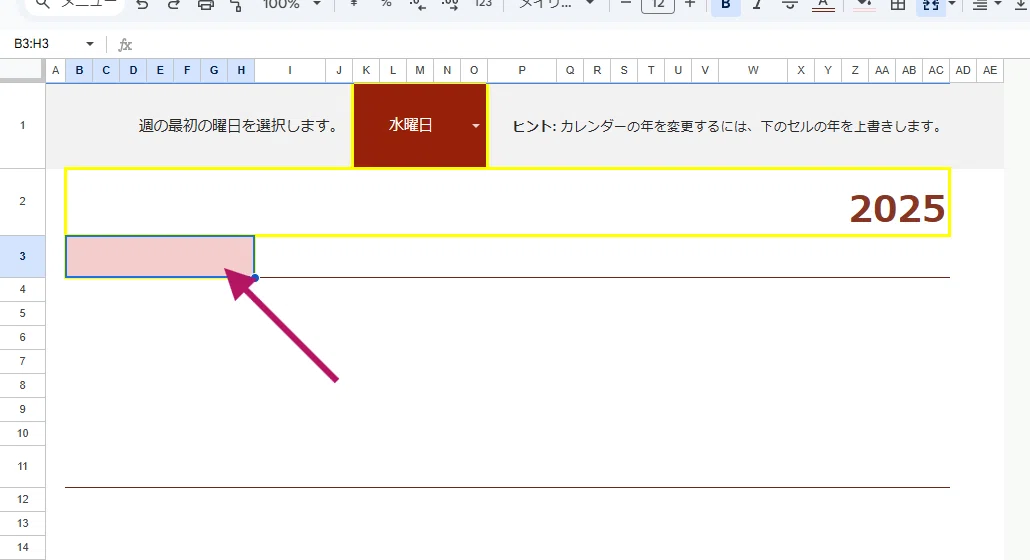Open the zoom 100% dropdown
The width and height of the screenshot is (1030, 560).
point(292,5)
